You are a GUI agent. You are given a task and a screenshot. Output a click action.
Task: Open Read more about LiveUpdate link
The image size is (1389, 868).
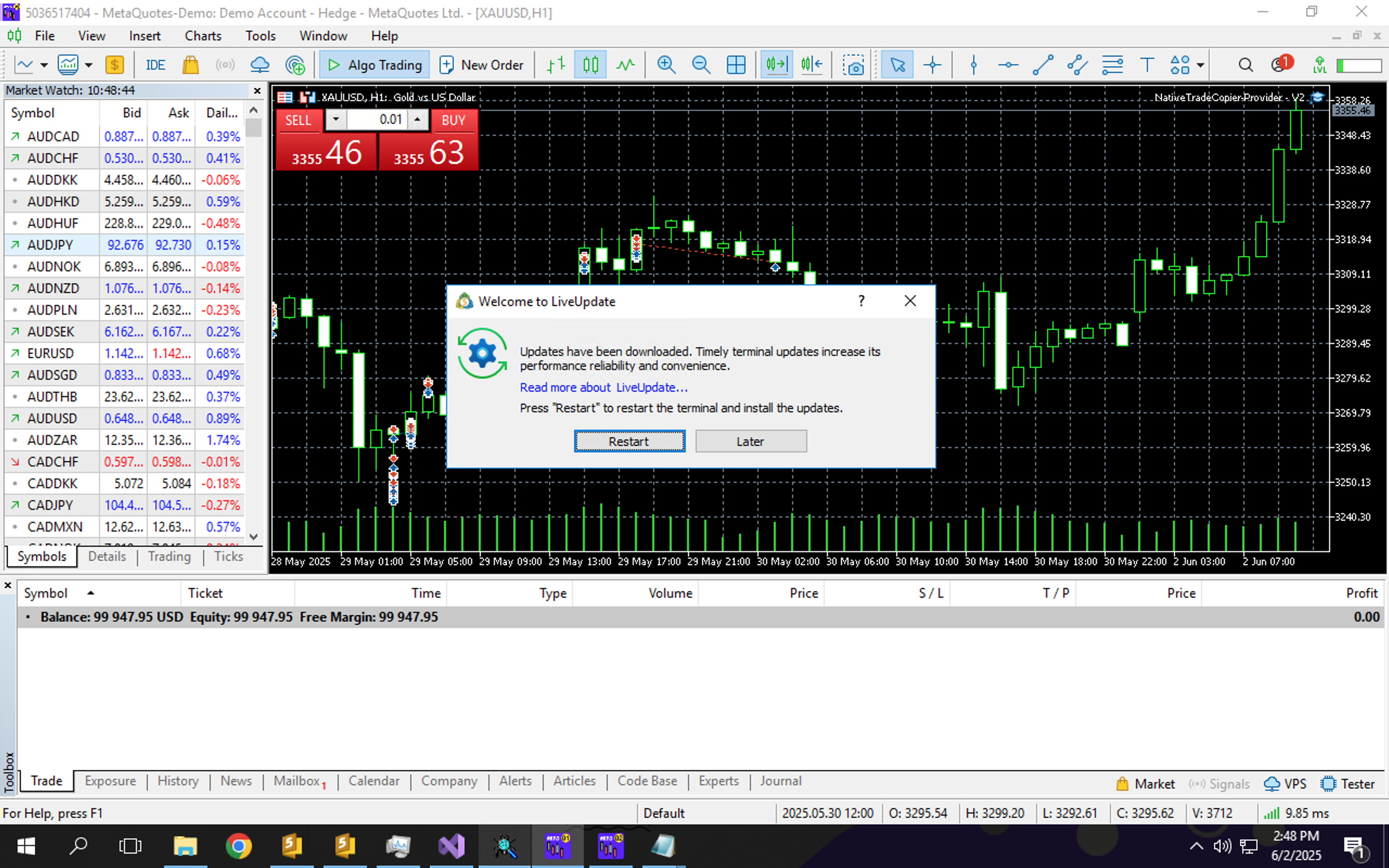click(x=603, y=387)
